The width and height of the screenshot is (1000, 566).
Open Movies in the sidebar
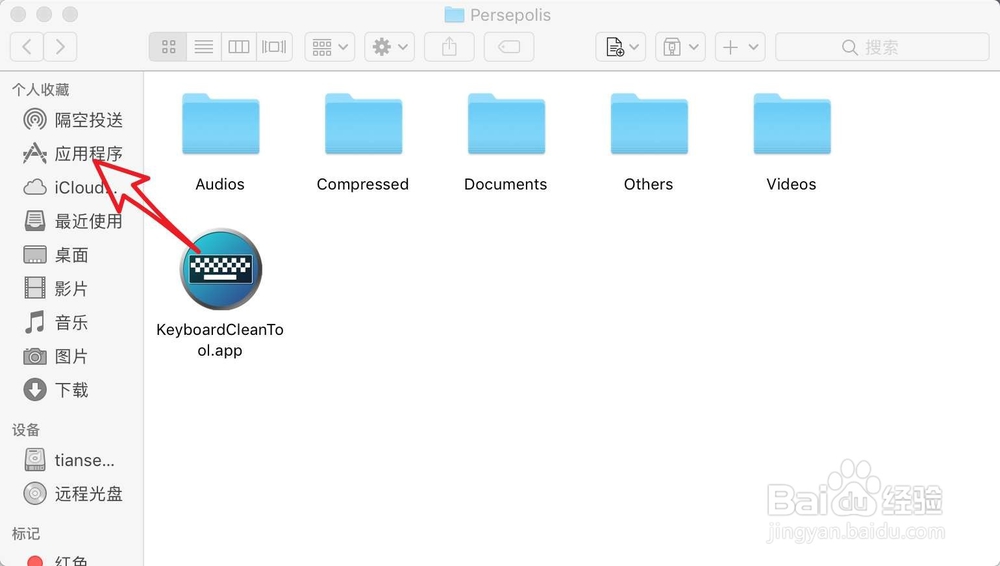coord(55,288)
